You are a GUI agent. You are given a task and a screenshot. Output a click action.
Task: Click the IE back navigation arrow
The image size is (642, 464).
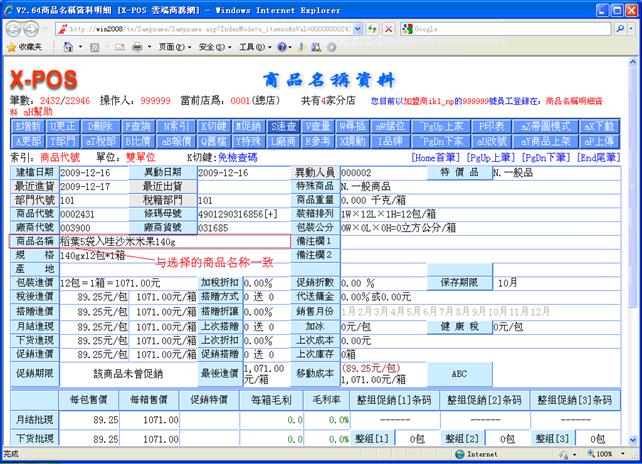pyautogui.click(x=15, y=29)
